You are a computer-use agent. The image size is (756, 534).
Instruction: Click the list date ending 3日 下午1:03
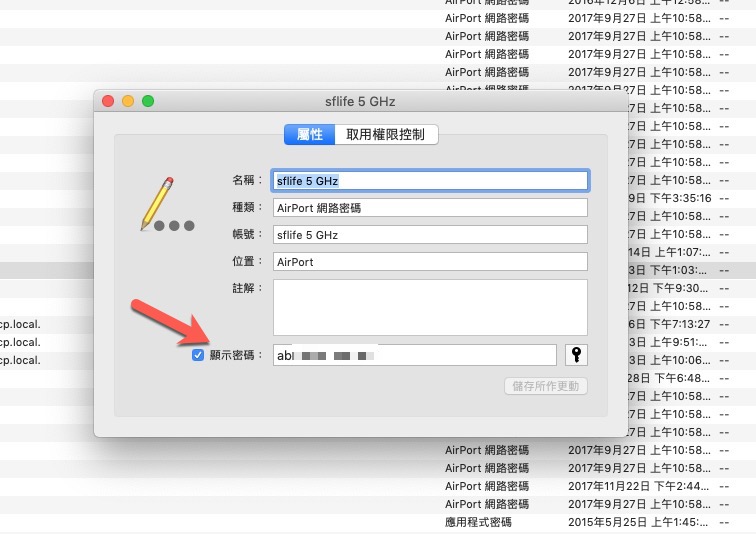(x=668, y=270)
